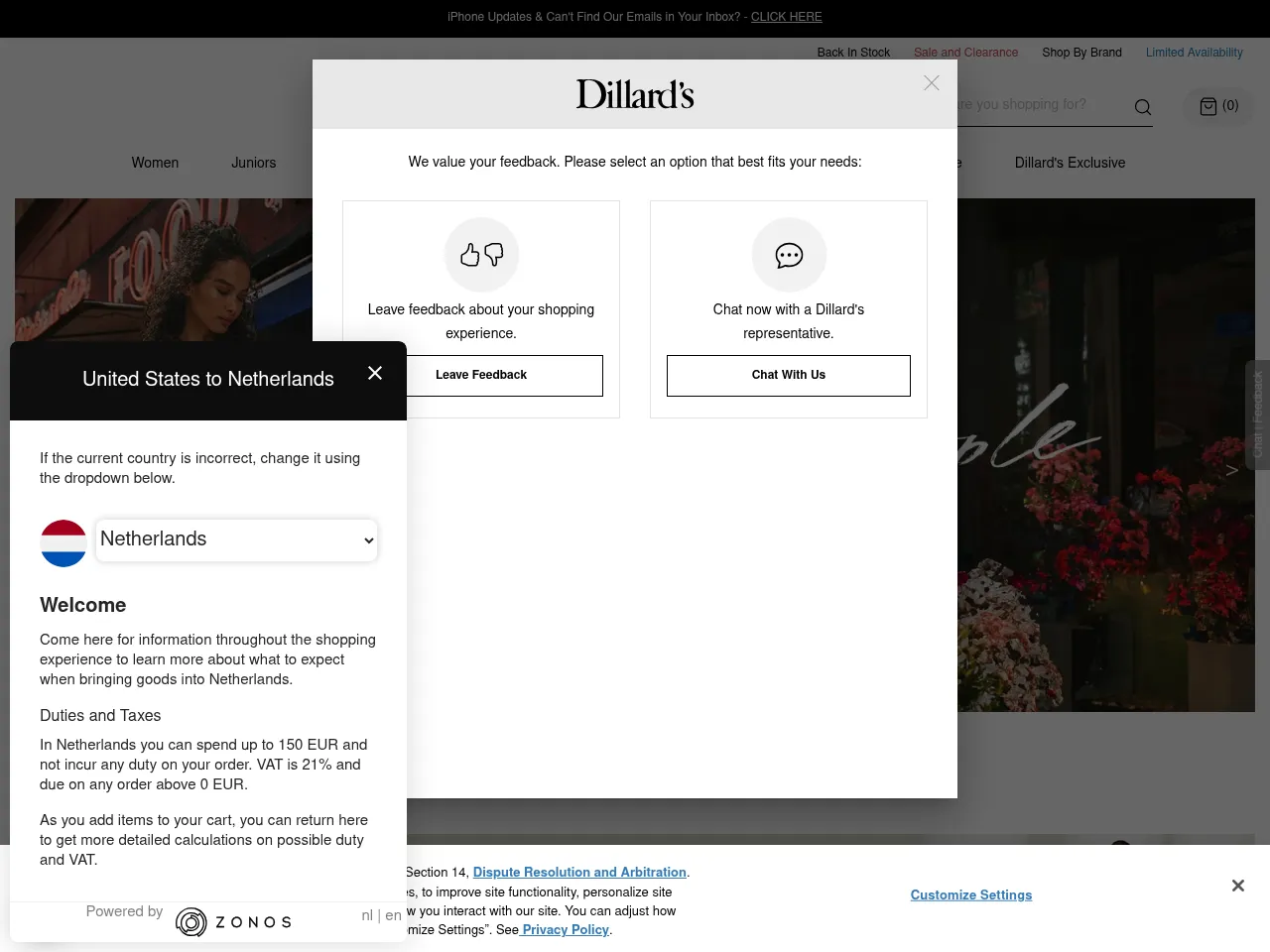Close the United States to Netherlands popup
The width and height of the screenshot is (1270, 952).
pyautogui.click(x=374, y=373)
